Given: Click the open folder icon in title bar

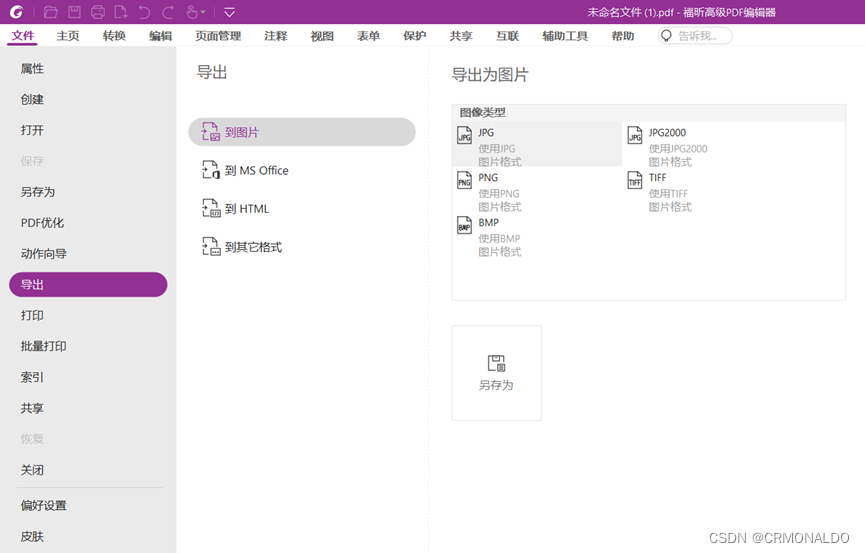Looking at the screenshot, I should [x=51, y=12].
